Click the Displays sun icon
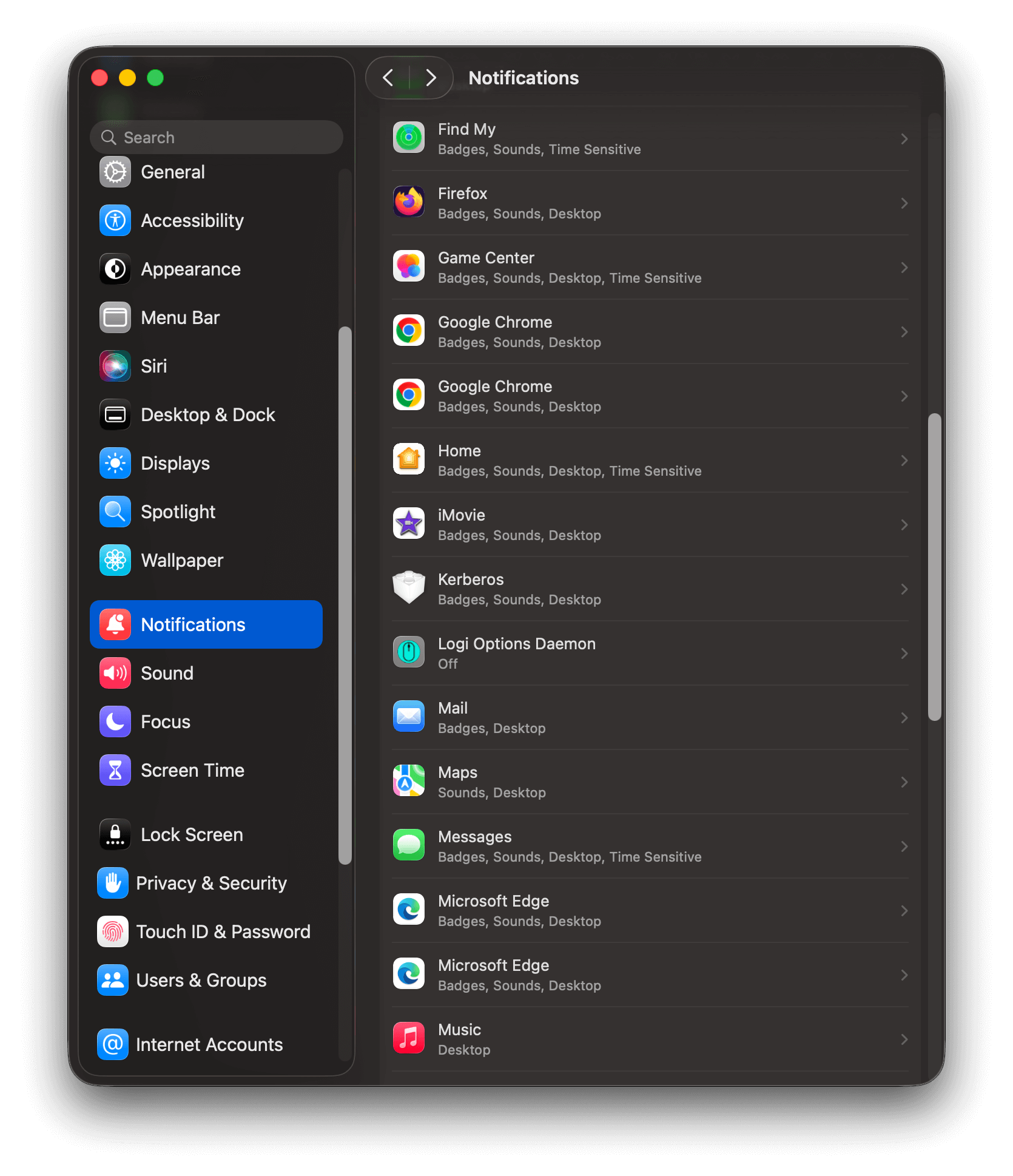The image size is (1013, 1176). coord(115,464)
